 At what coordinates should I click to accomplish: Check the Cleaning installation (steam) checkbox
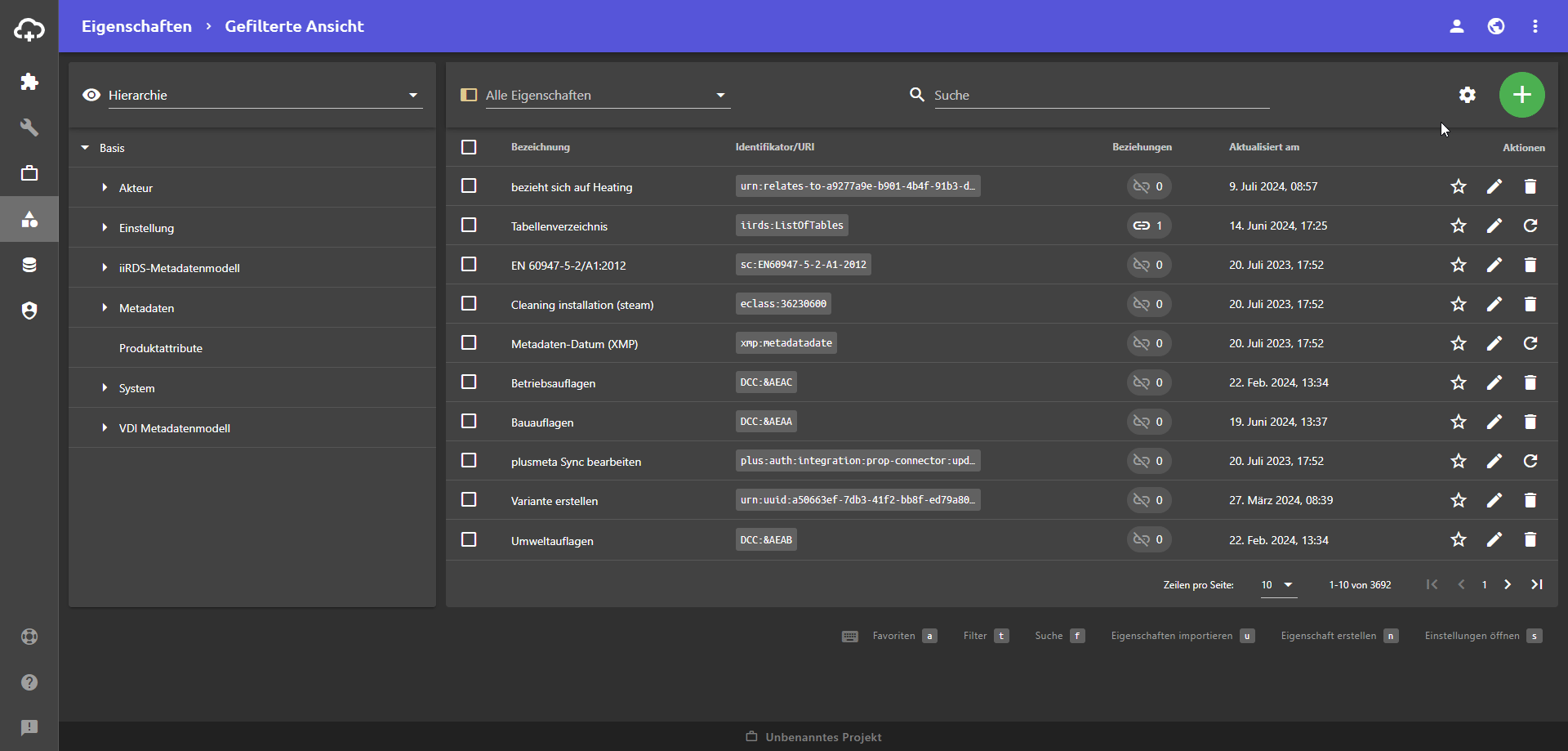[469, 303]
